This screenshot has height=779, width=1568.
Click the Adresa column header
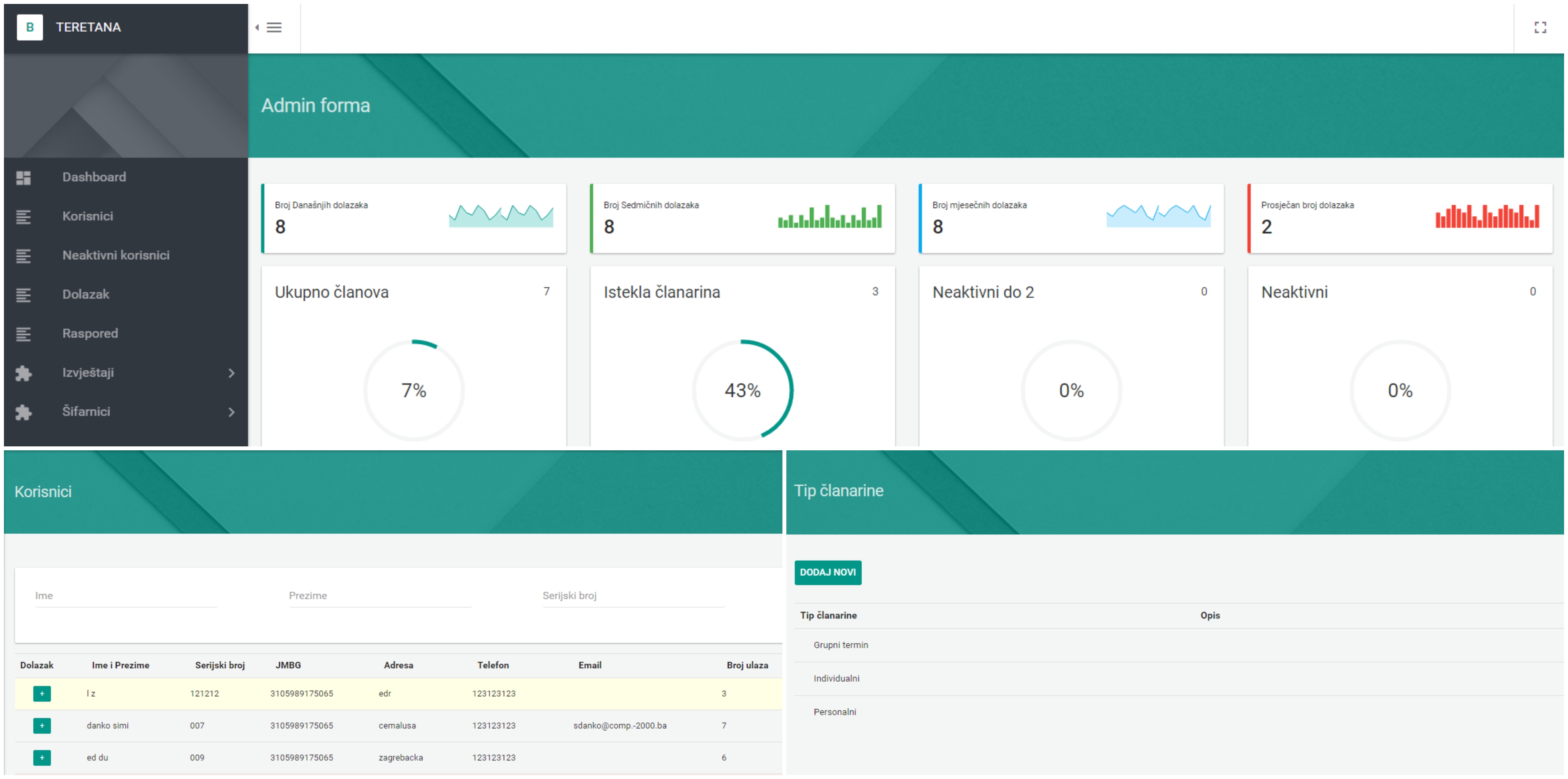click(x=399, y=666)
